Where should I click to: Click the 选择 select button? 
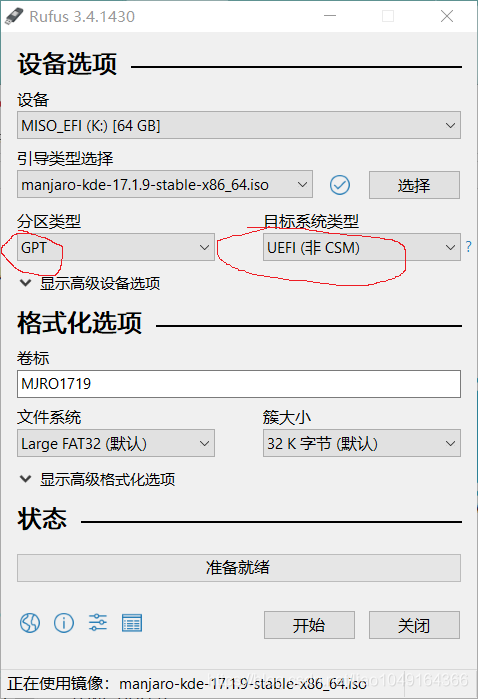pyautogui.click(x=414, y=185)
